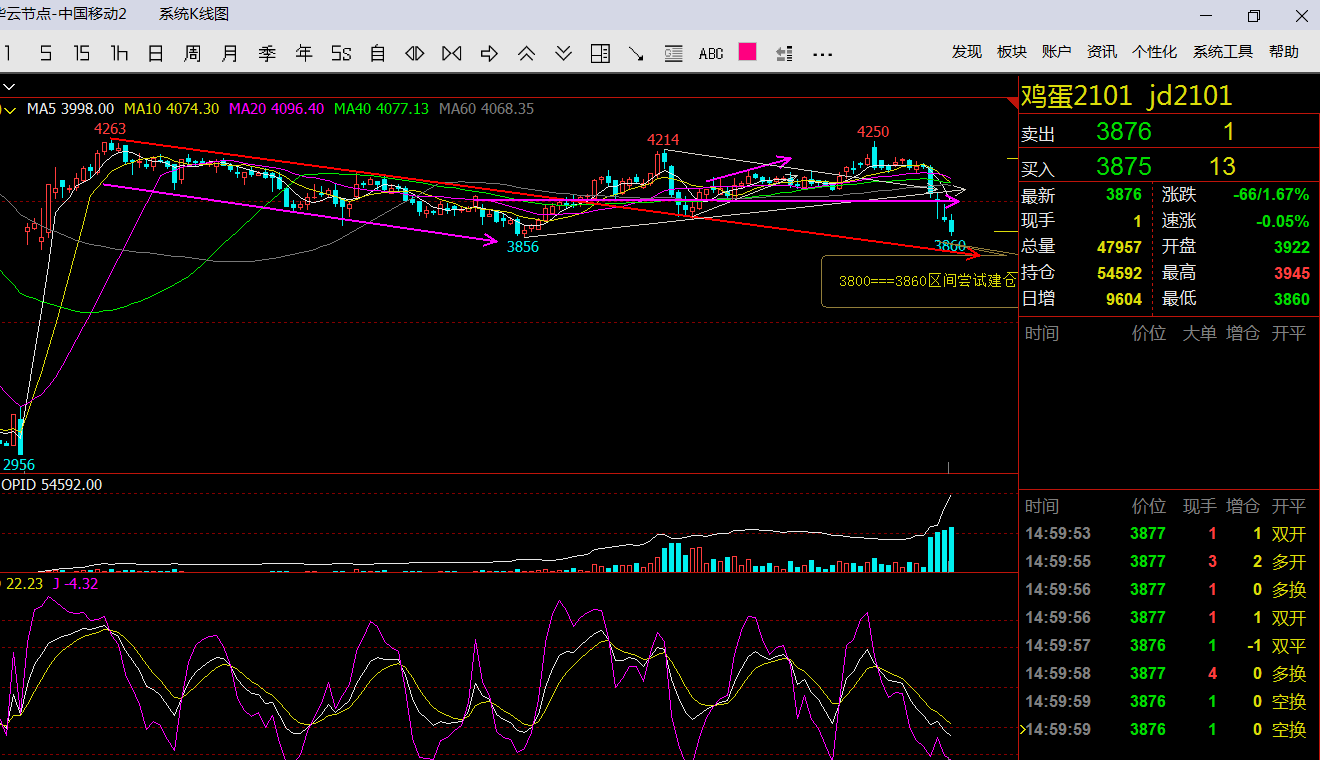1320x760 pixels.
Task: Show daily K-line (日)
Action: click(156, 53)
